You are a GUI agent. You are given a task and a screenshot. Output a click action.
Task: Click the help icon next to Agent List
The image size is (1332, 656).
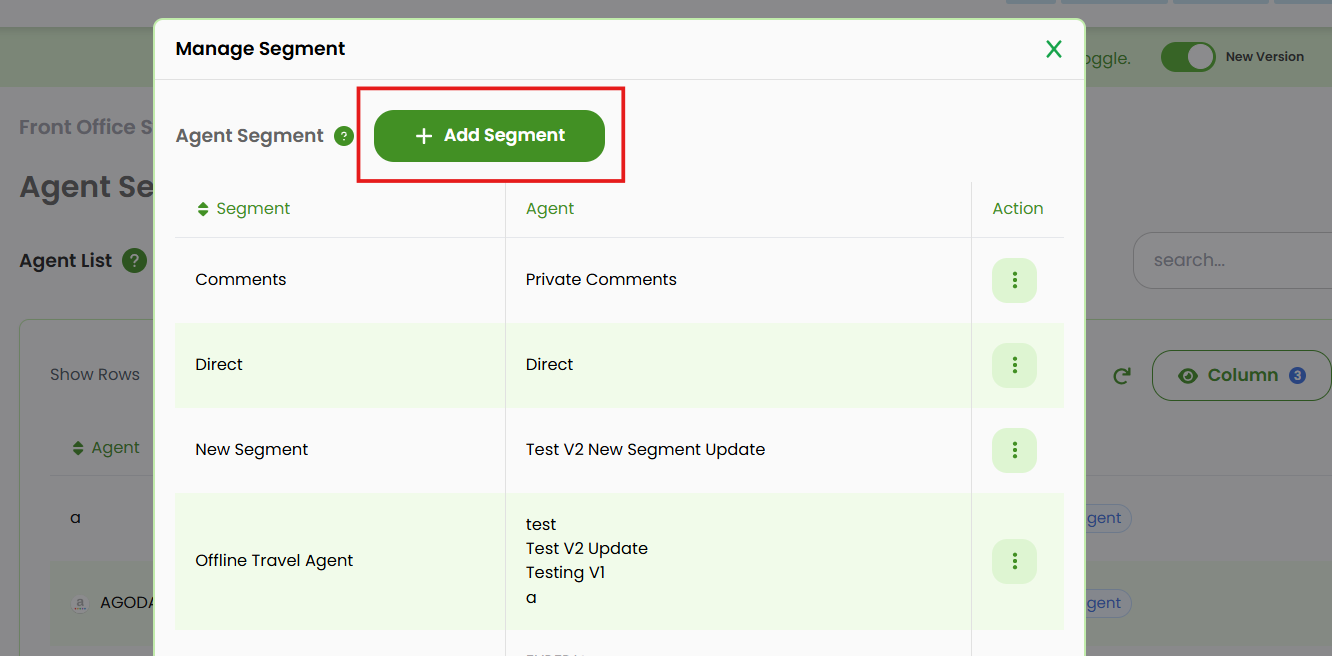tap(134, 261)
